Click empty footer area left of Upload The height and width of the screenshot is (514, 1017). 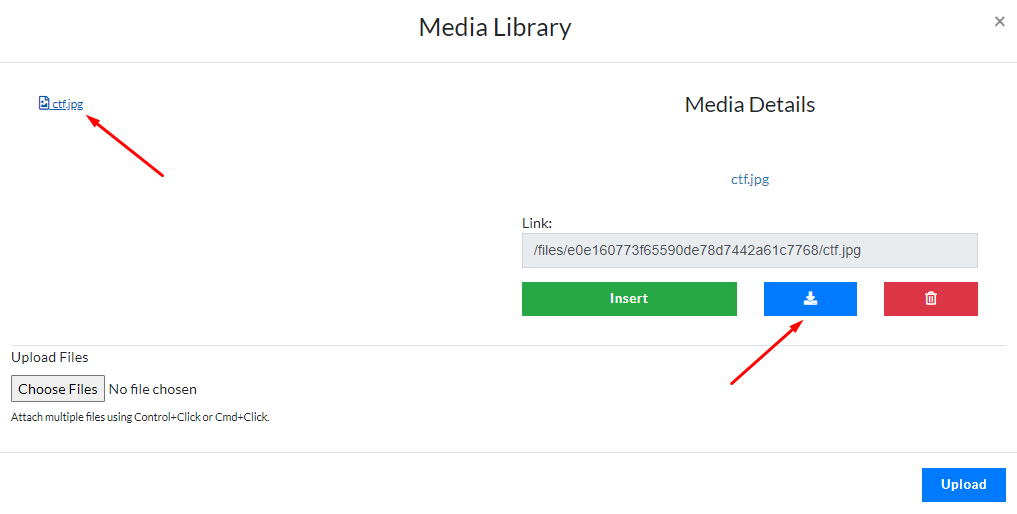click(450, 484)
